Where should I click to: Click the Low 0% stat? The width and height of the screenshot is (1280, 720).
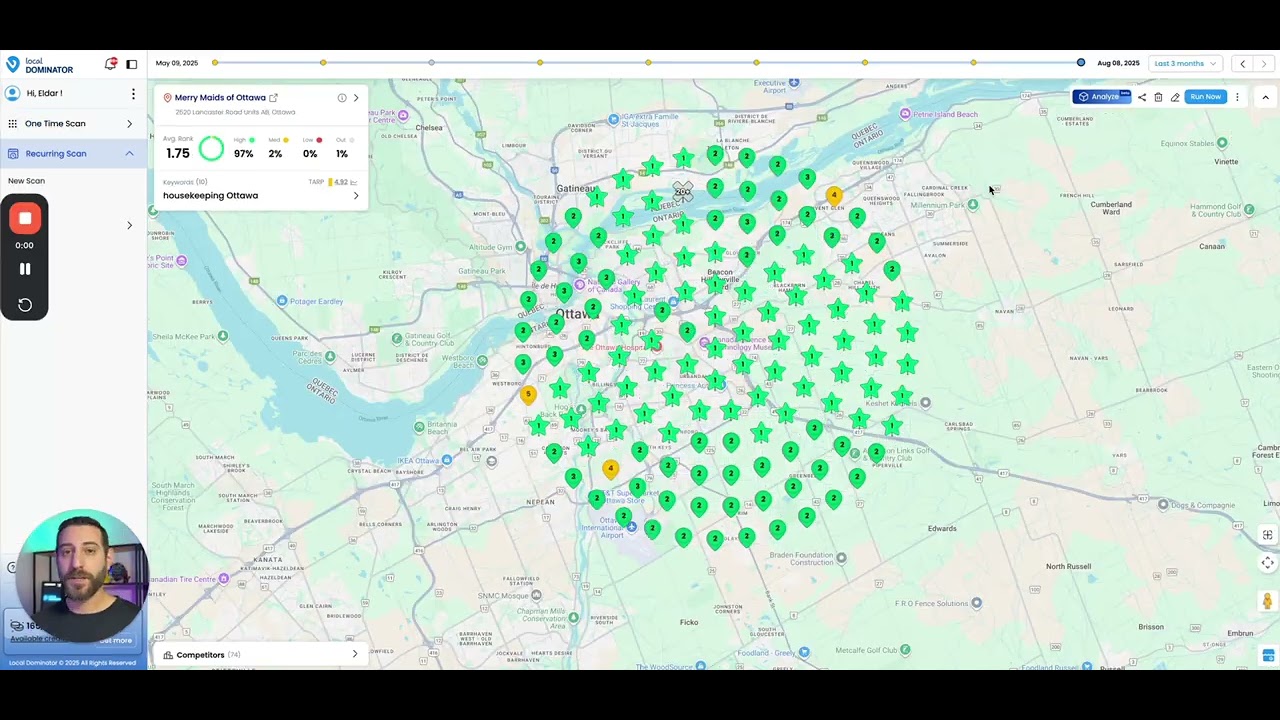click(x=310, y=148)
